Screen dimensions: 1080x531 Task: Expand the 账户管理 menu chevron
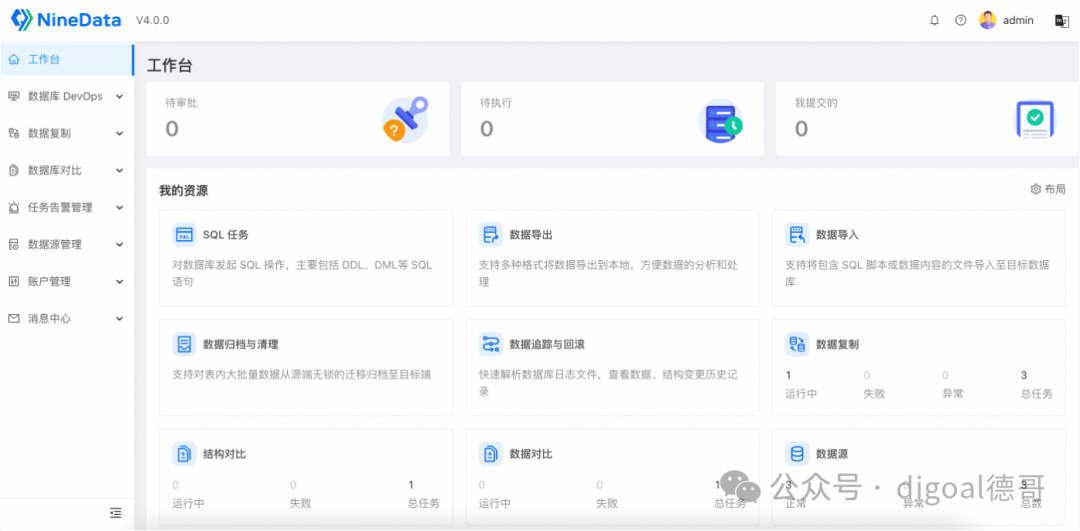coord(120,282)
